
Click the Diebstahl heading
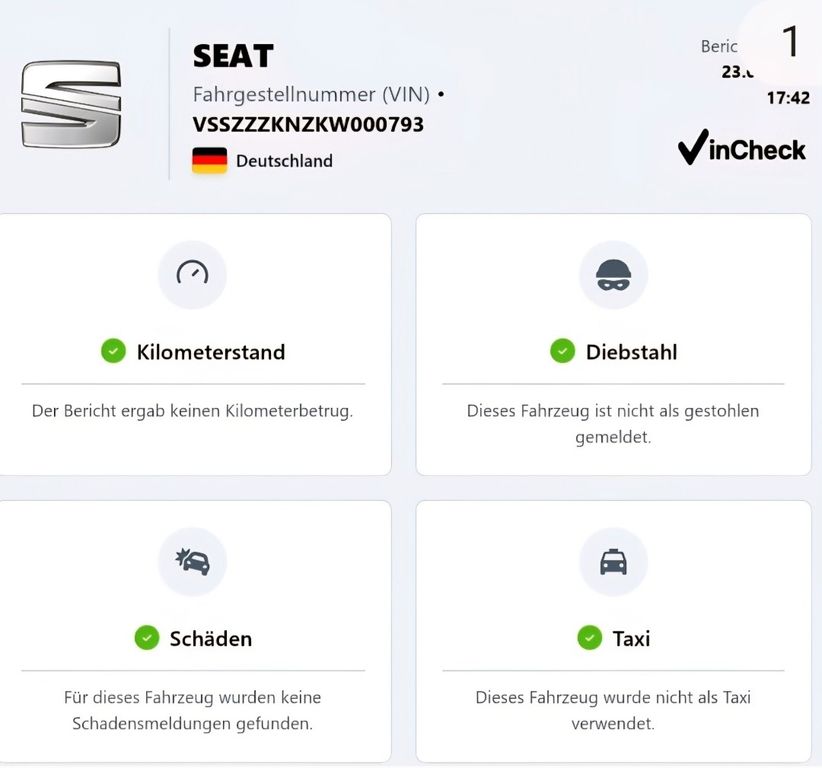[631, 352]
